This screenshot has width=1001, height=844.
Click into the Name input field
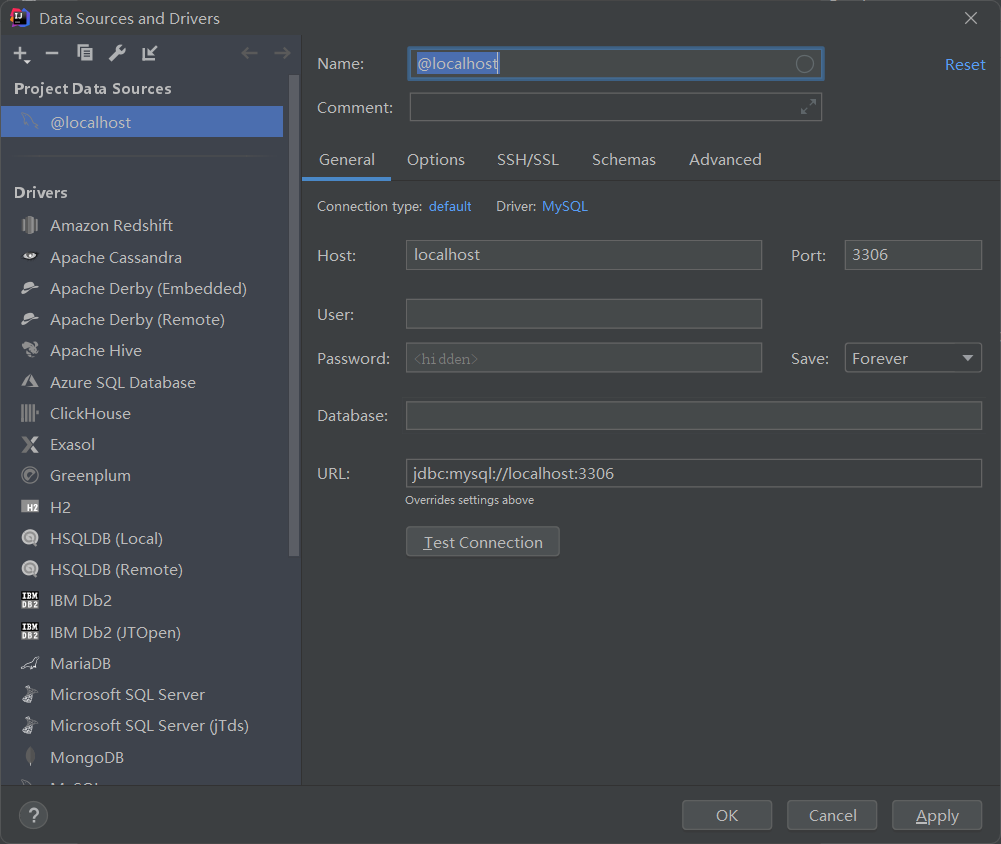pyautogui.click(x=615, y=64)
